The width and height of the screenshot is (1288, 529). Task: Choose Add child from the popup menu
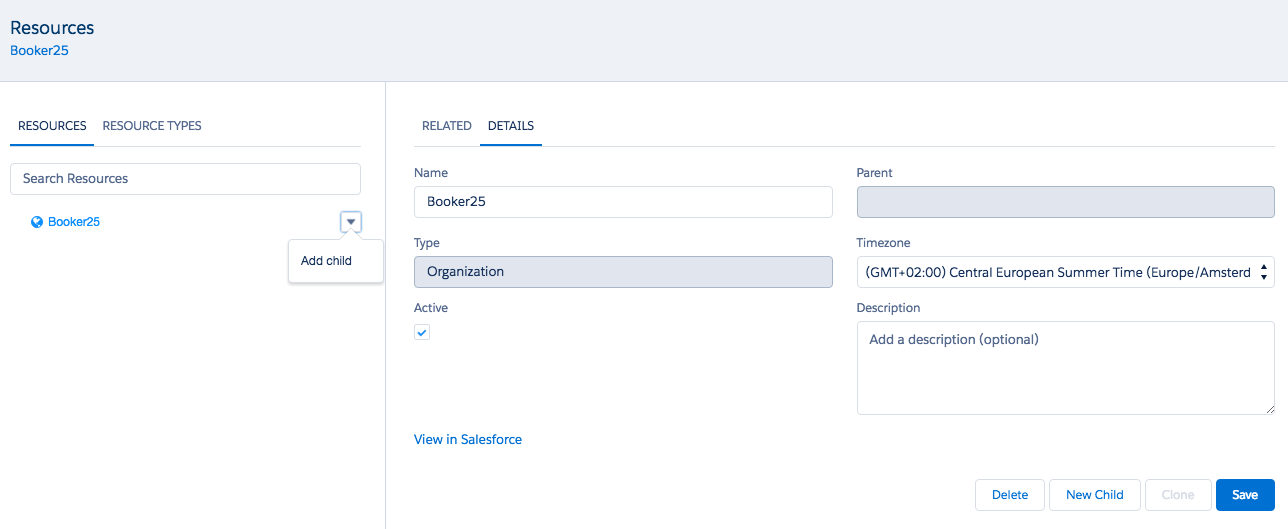click(x=326, y=261)
